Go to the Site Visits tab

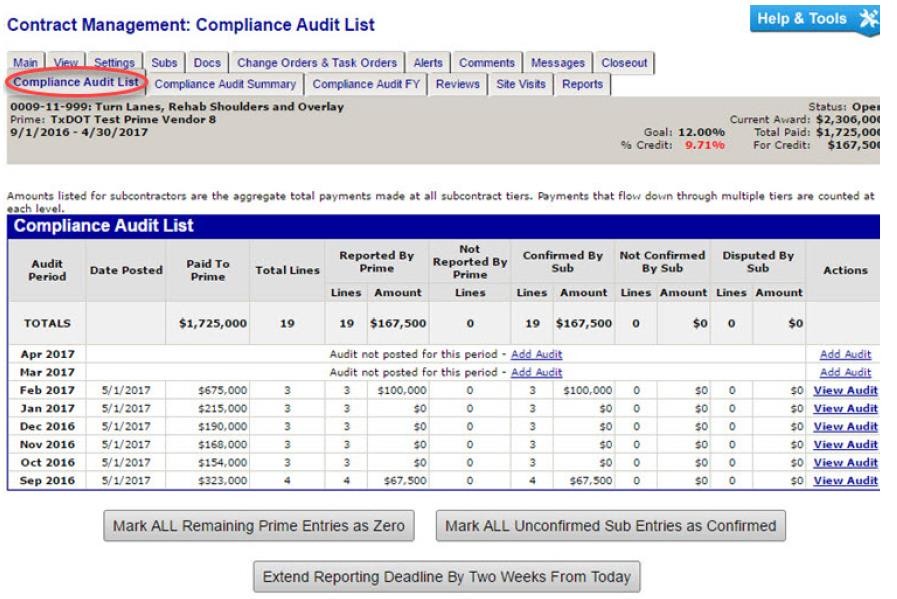pyautogui.click(x=520, y=84)
